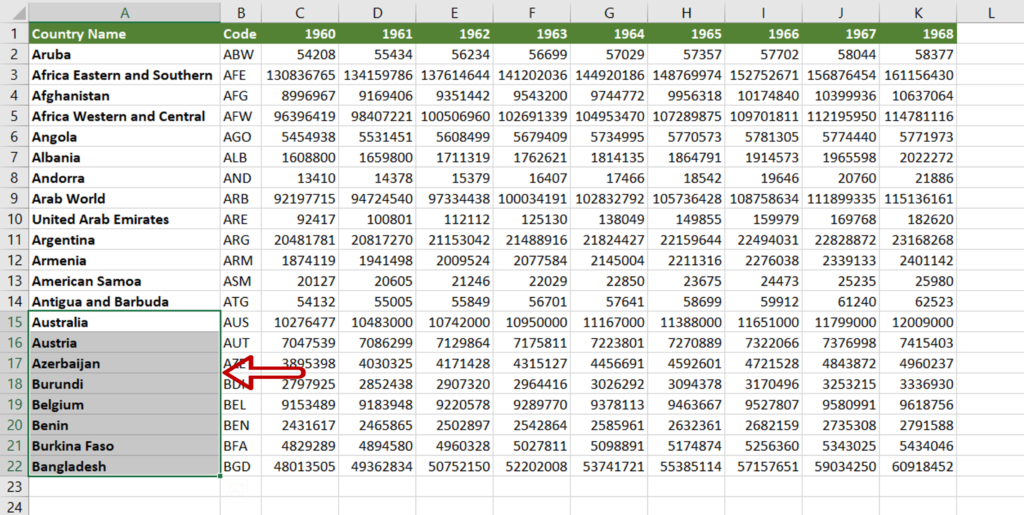Image resolution: width=1024 pixels, height=515 pixels.
Task: Click the ARE code cell
Action: coord(241,219)
